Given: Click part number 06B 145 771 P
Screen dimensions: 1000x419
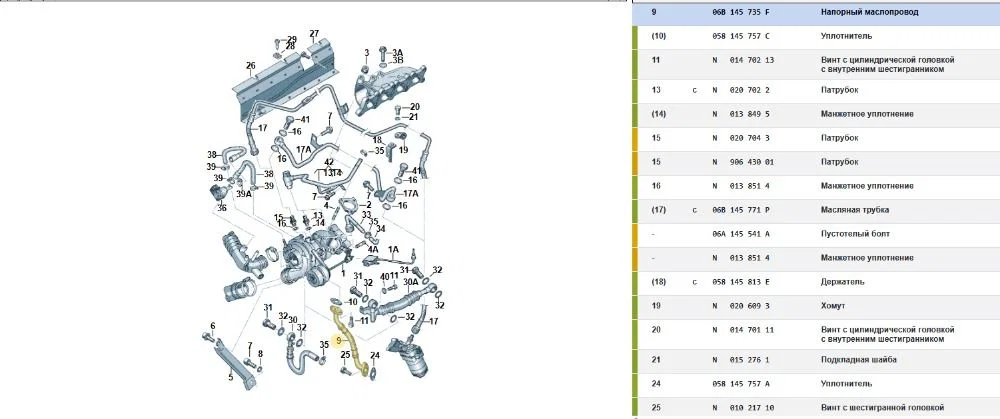Looking at the screenshot, I should (x=742, y=210).
